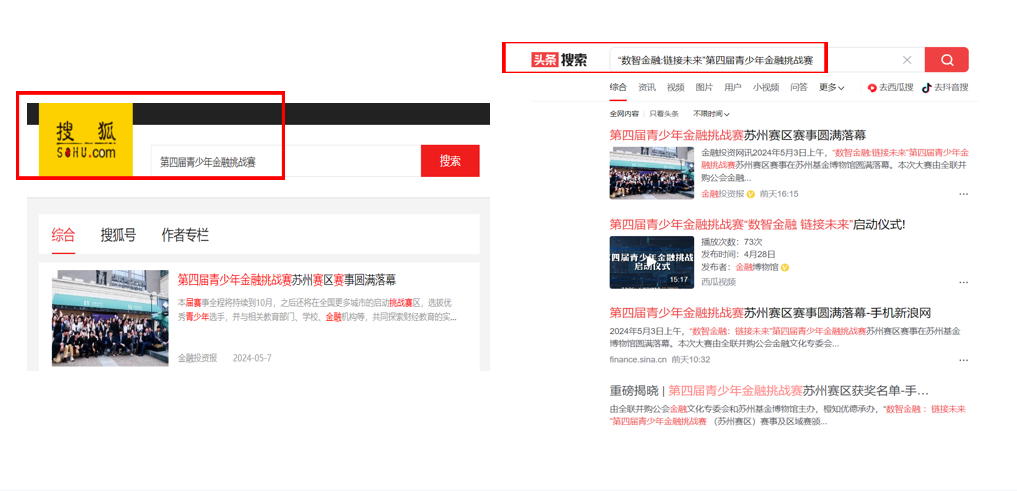Image resolution: width=1017 pixels, height=491 pixels.
Task: Click source 金融投资报 under Sohu result
Action: pos(198,358)
